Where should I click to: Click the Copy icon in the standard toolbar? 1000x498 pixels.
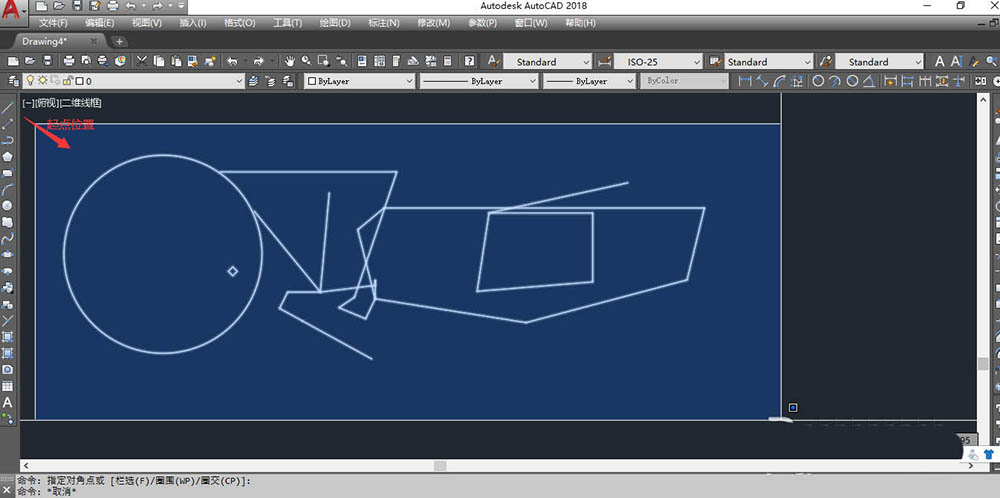[159, 61]
